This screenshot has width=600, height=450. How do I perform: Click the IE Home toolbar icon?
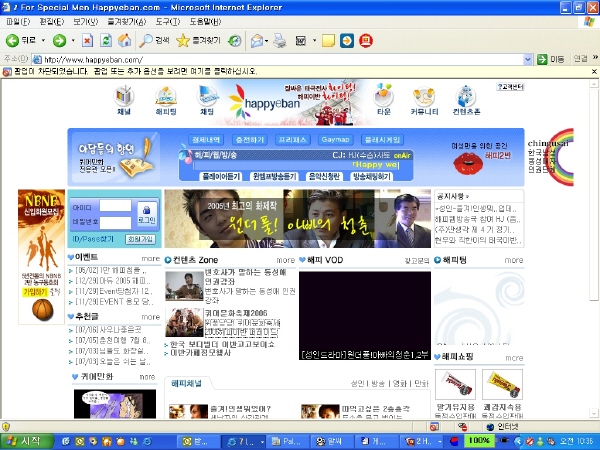[124, 41]
